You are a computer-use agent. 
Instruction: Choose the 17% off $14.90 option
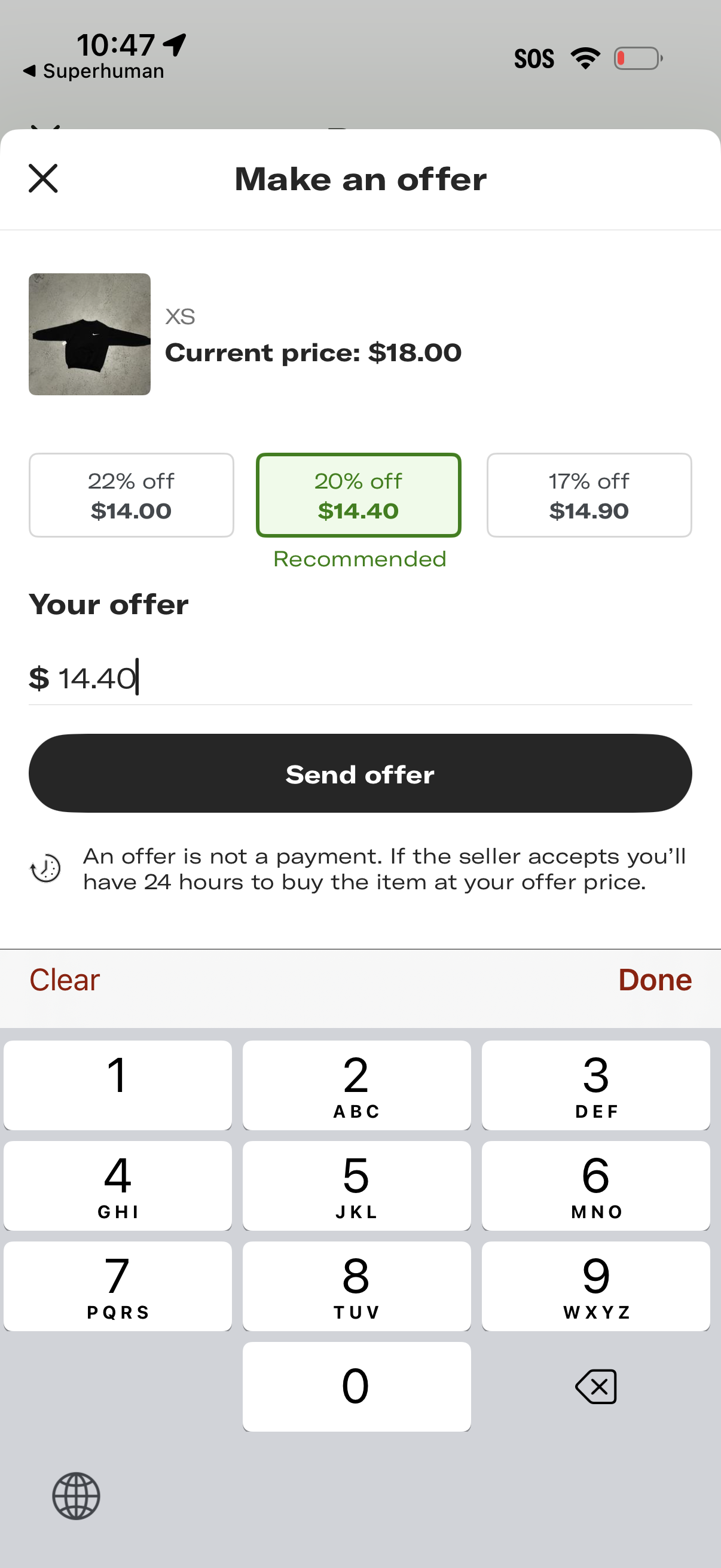tap(588, 495)
